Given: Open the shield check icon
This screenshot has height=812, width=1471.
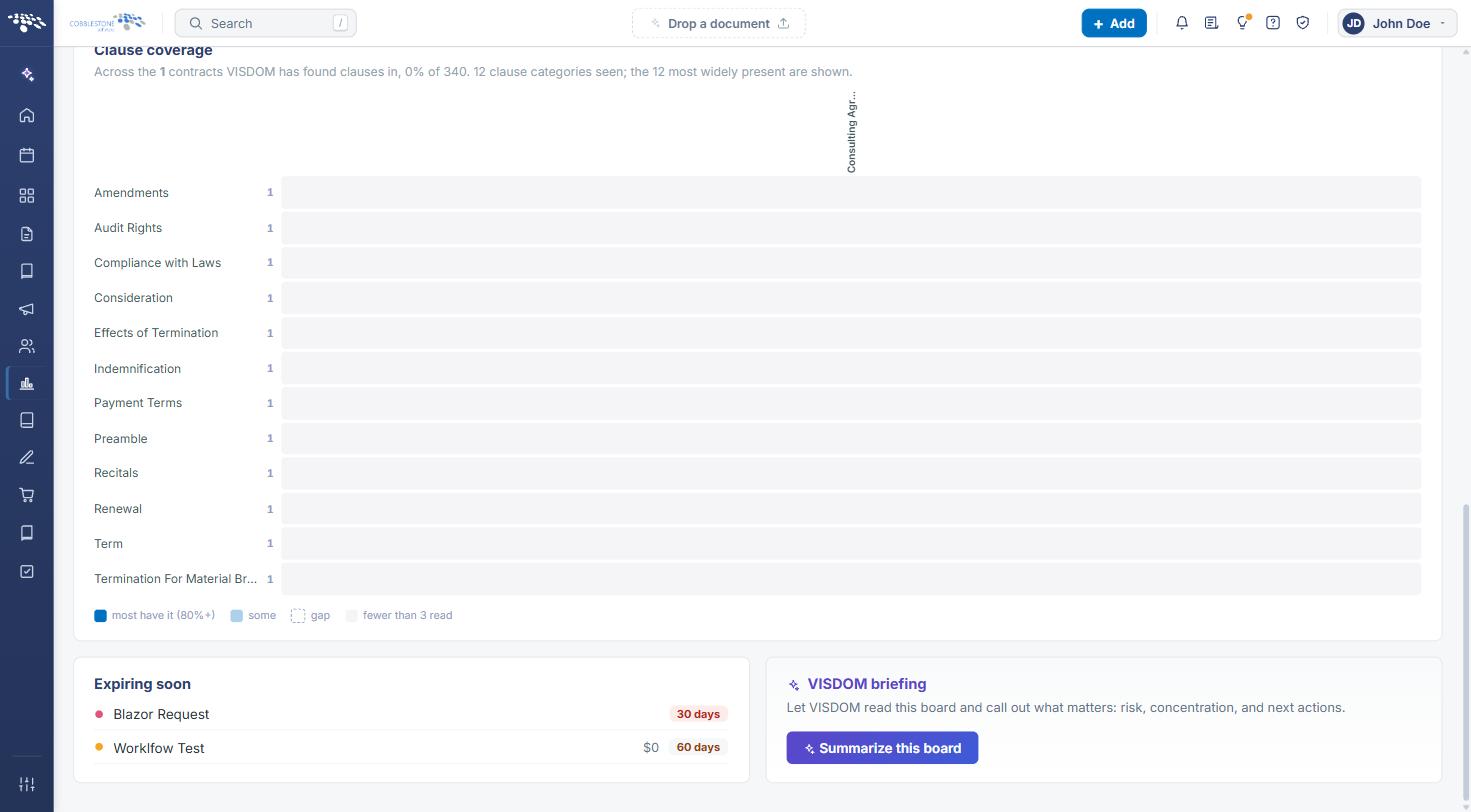Looking at the screenshot, I should pyautogui.click(x=1303, y=23).
